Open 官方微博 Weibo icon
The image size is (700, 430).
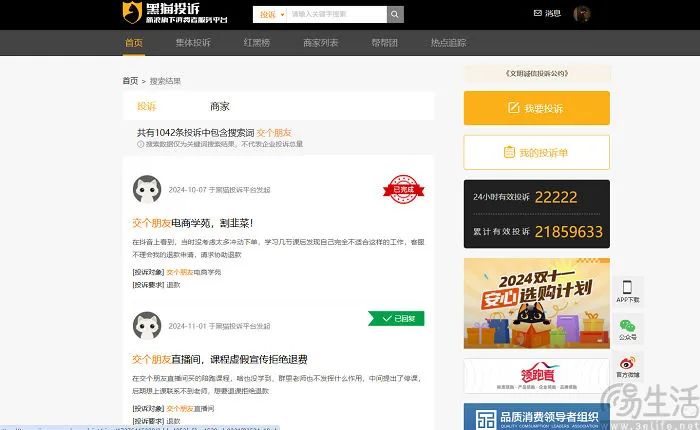click(627, 366)
